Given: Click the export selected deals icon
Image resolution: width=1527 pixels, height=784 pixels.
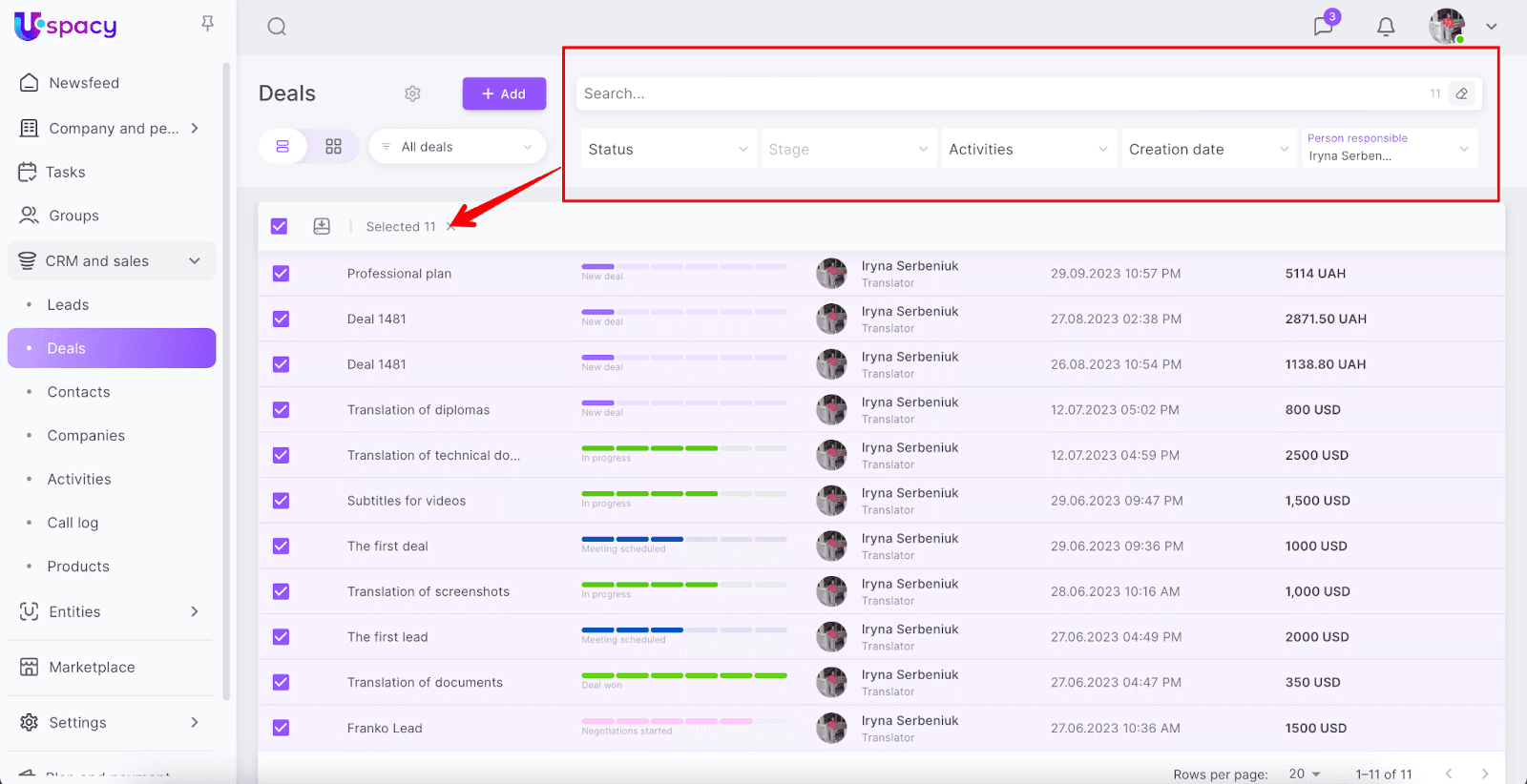Looking at the screenshot, I should 322,226.
